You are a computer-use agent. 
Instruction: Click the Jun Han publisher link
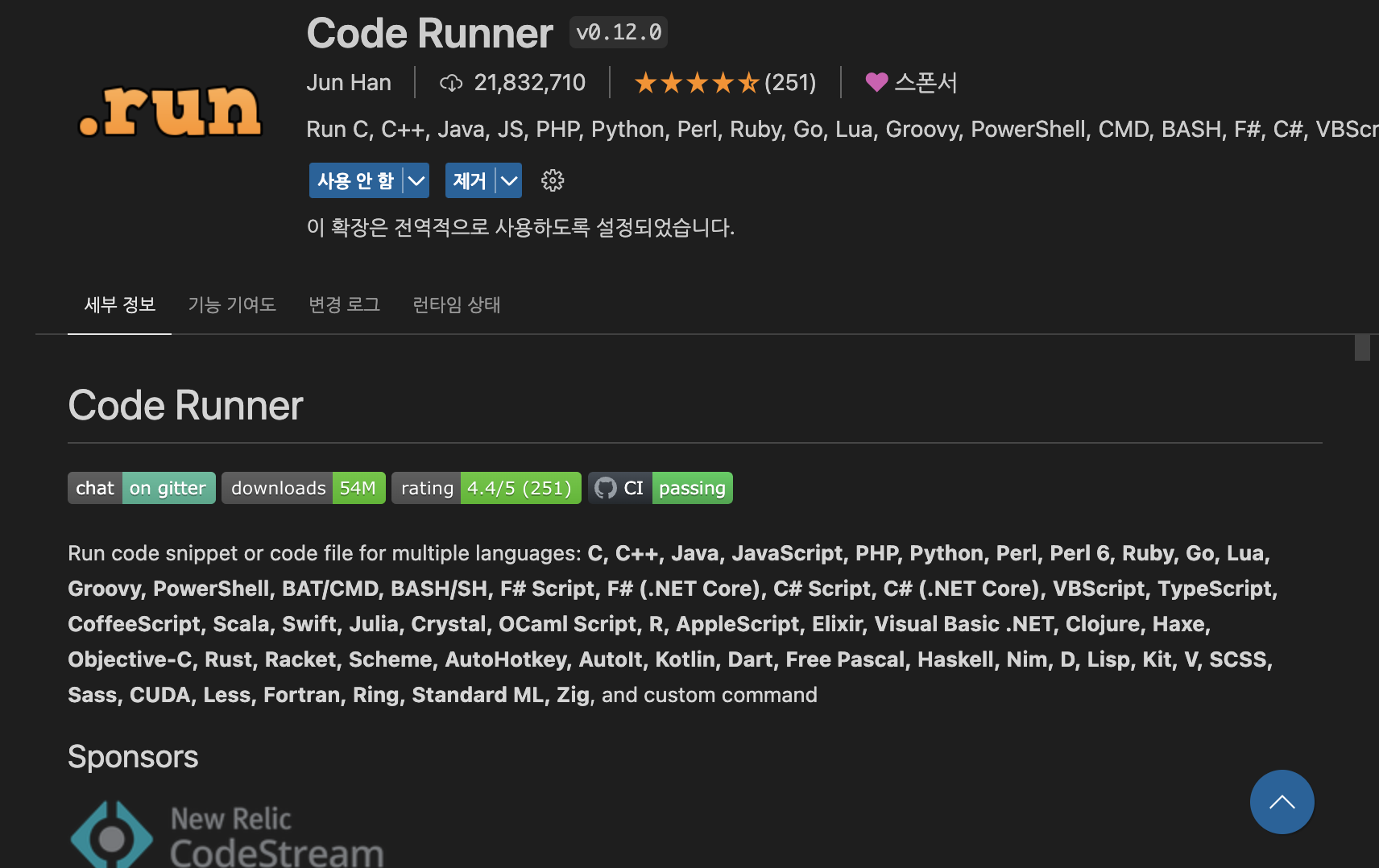pyautogui.click(x=349, y=82)
